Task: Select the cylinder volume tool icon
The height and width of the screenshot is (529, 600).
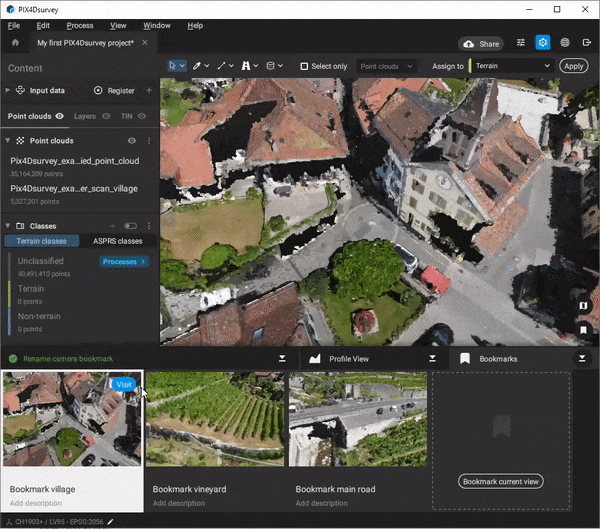Action: point(270,66)
